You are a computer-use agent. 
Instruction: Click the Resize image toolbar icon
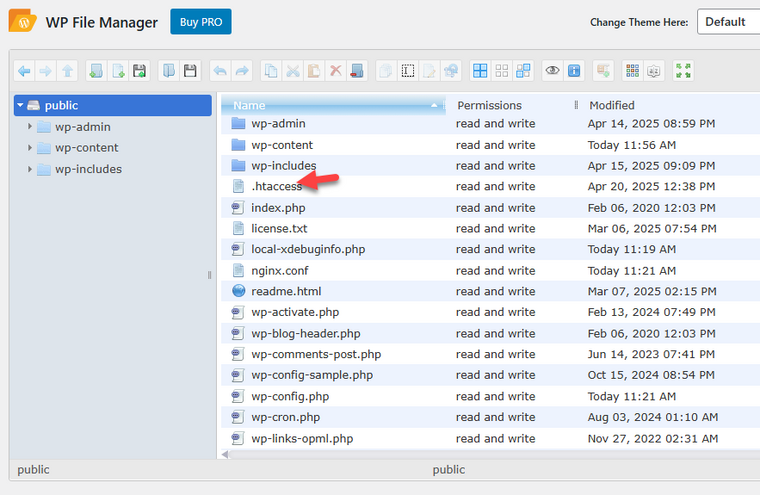pos(451,71)
